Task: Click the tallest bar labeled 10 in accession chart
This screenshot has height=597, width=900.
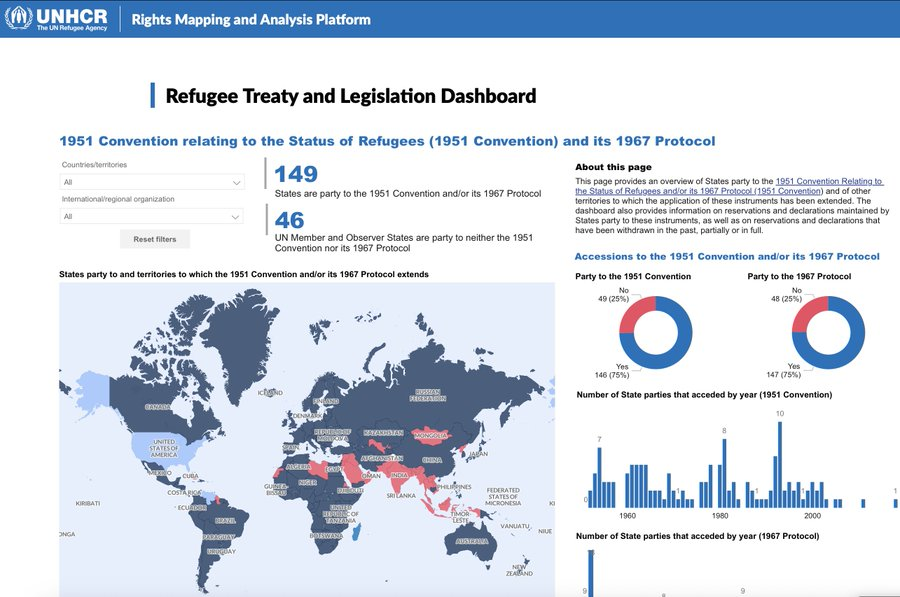Action: (x=780, y=464)
